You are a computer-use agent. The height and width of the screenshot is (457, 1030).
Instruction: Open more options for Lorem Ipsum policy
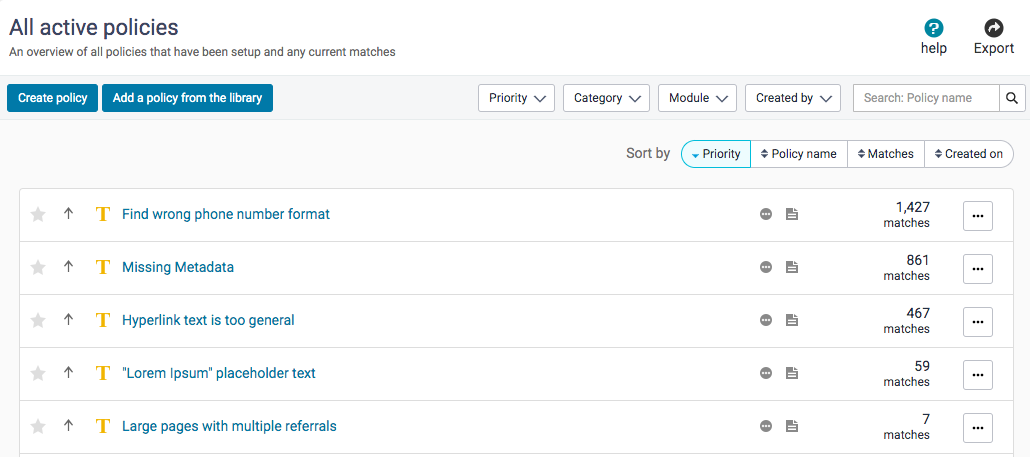977,374
